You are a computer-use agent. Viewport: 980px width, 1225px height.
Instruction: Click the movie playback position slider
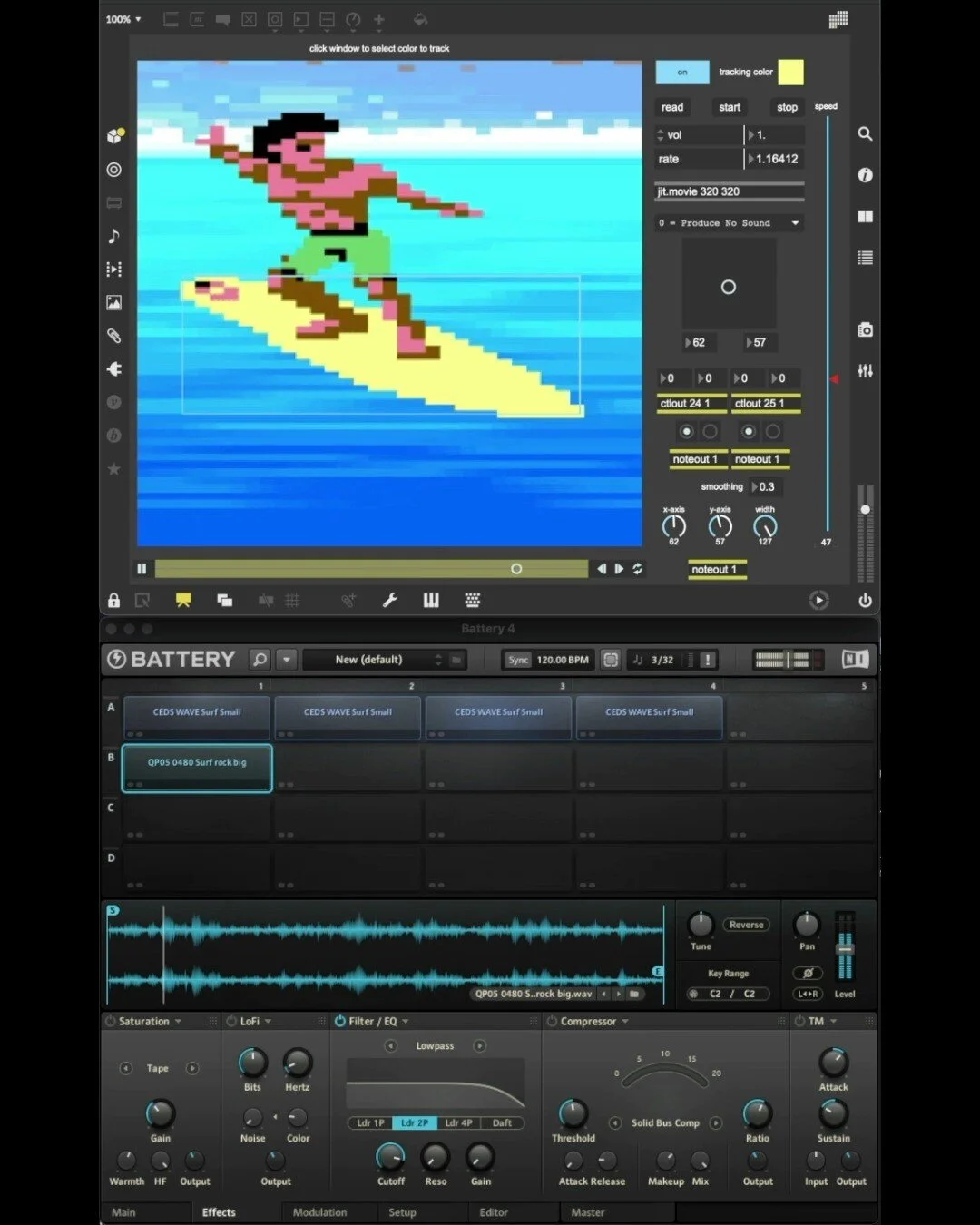(371, 569)
